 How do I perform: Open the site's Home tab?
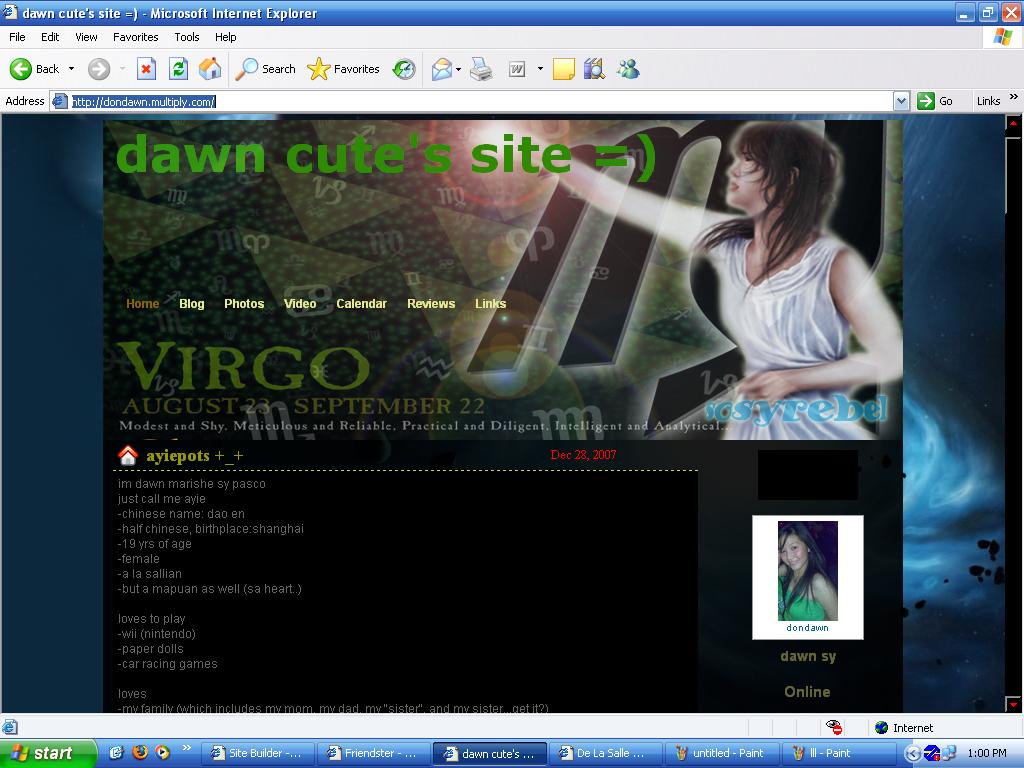(x=142, y=304)
